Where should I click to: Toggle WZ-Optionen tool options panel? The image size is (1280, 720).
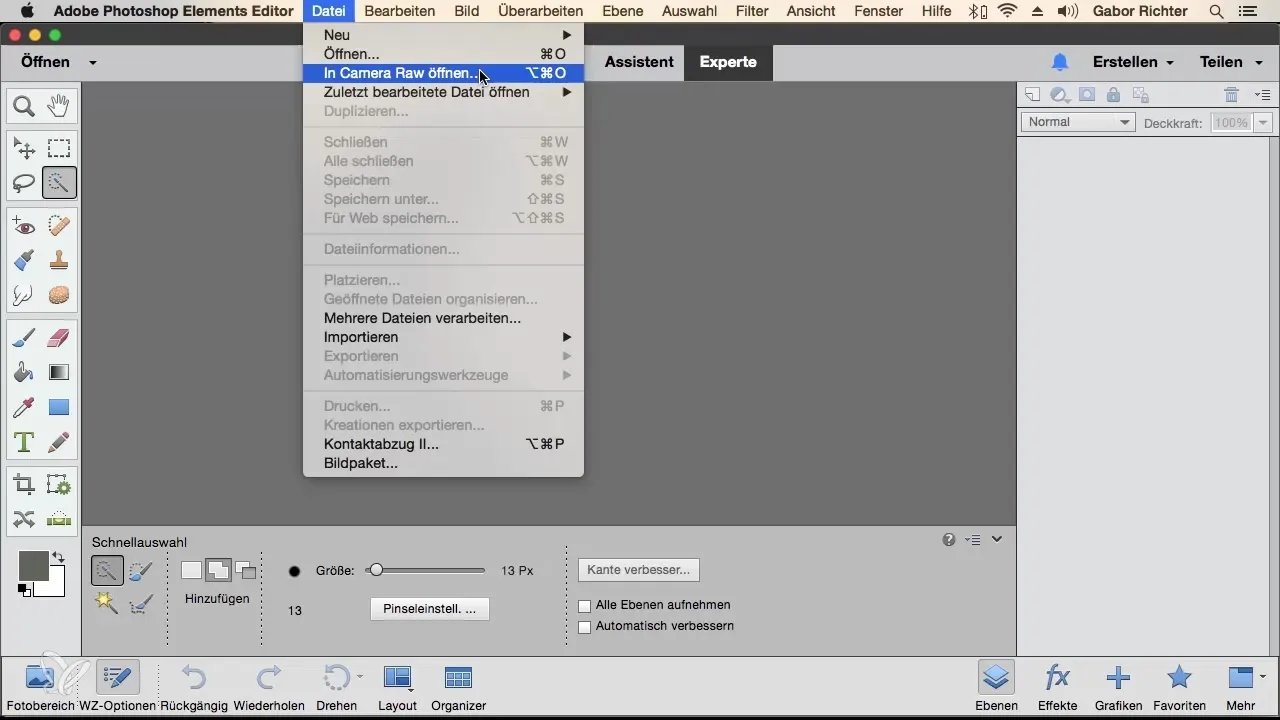click(x=117, y=686)
